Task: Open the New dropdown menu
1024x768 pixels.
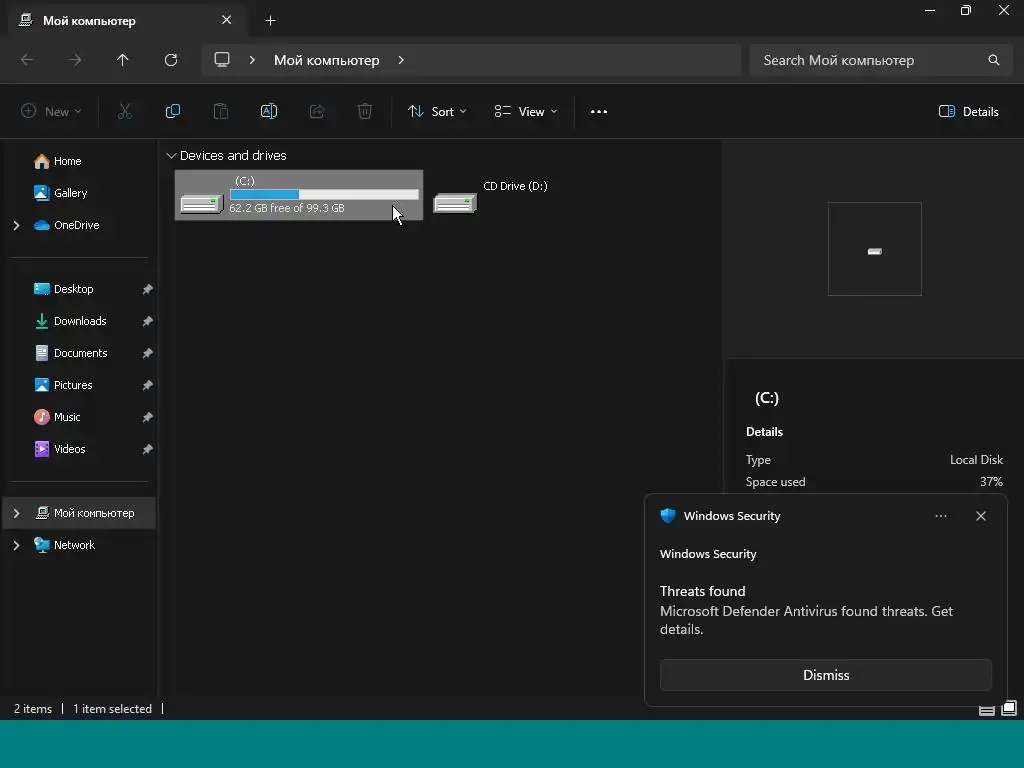Action: (x=51, y=112)
